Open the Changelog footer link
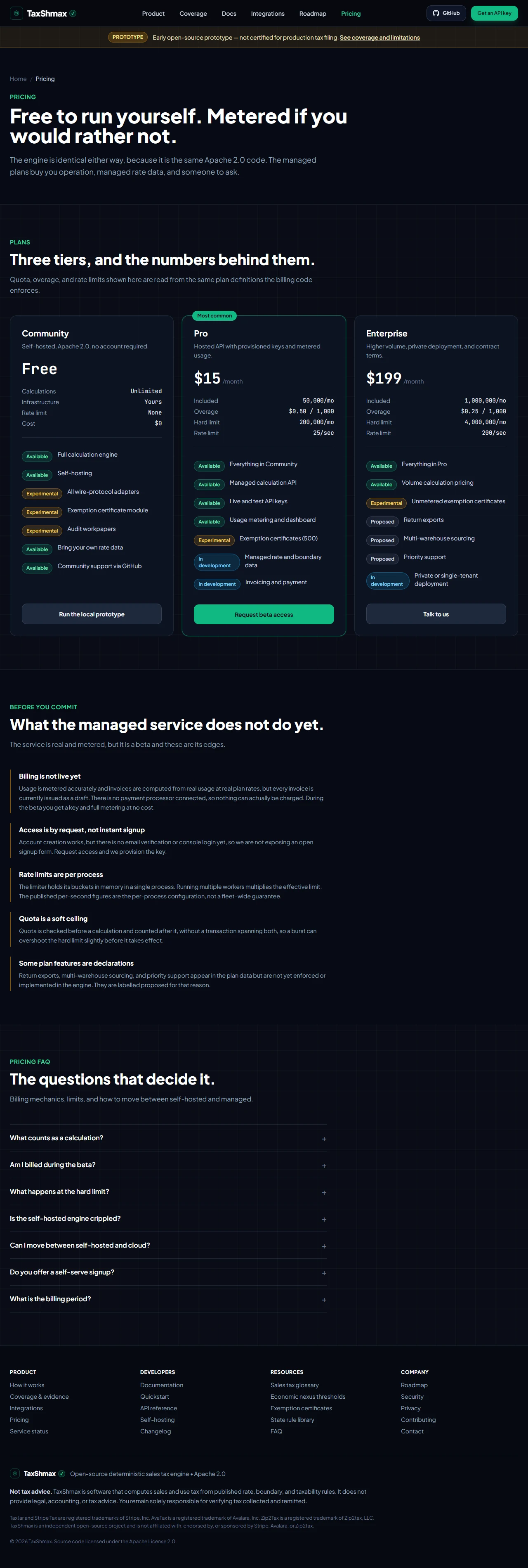 [x=156, y=1431]
